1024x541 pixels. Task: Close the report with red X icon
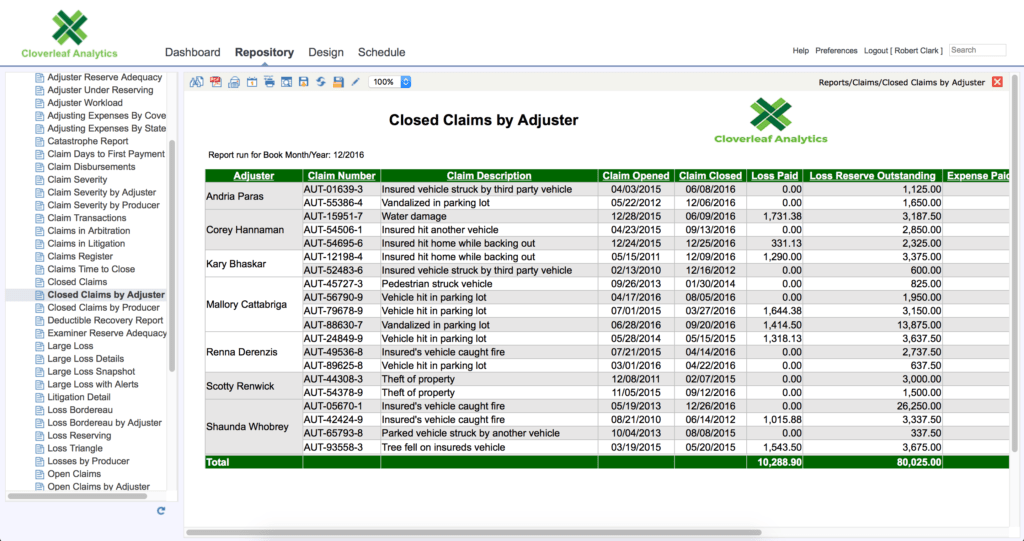coord(997,82)
